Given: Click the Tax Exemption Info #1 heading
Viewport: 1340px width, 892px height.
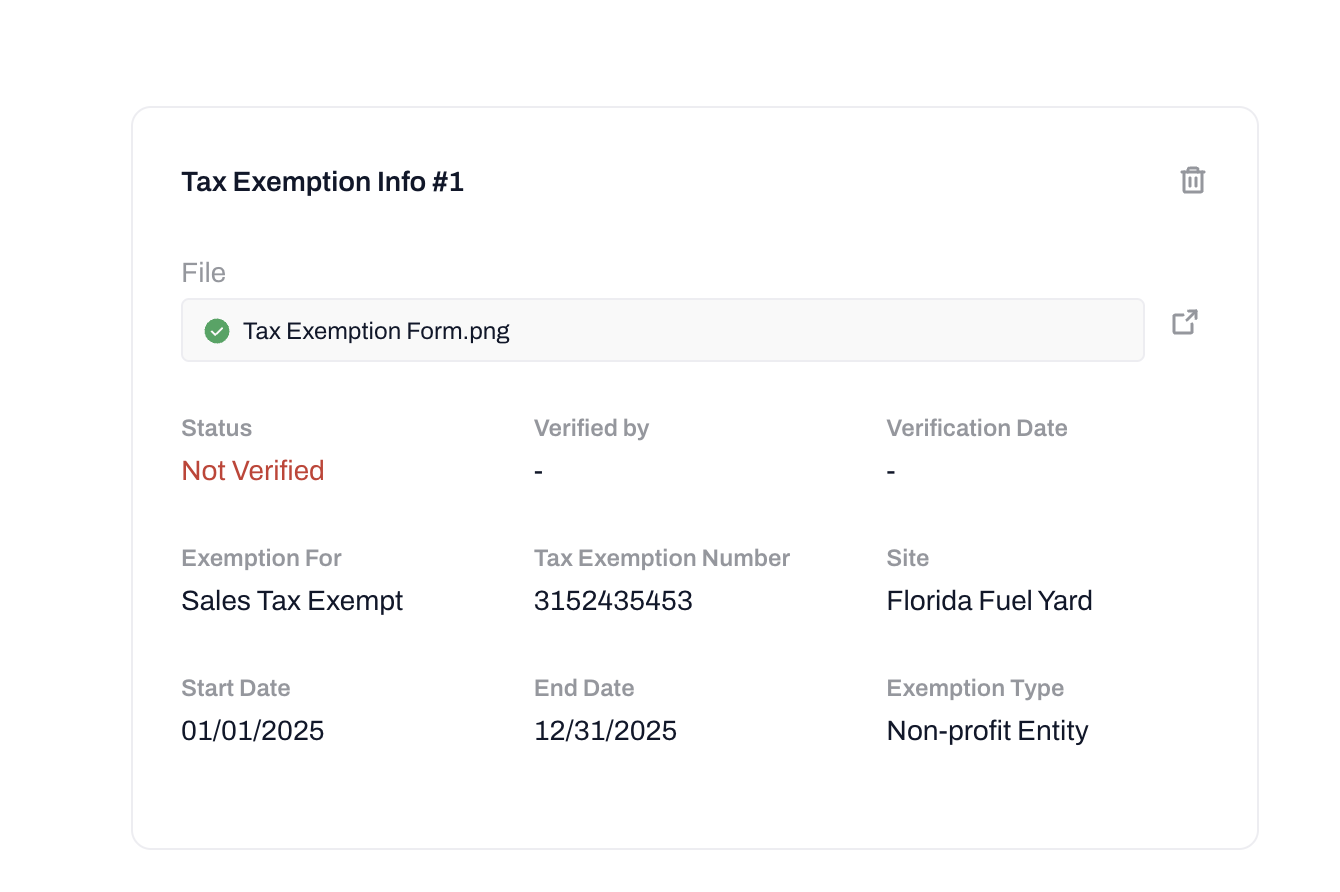Looking at the screenshot, I should (322, 182).
